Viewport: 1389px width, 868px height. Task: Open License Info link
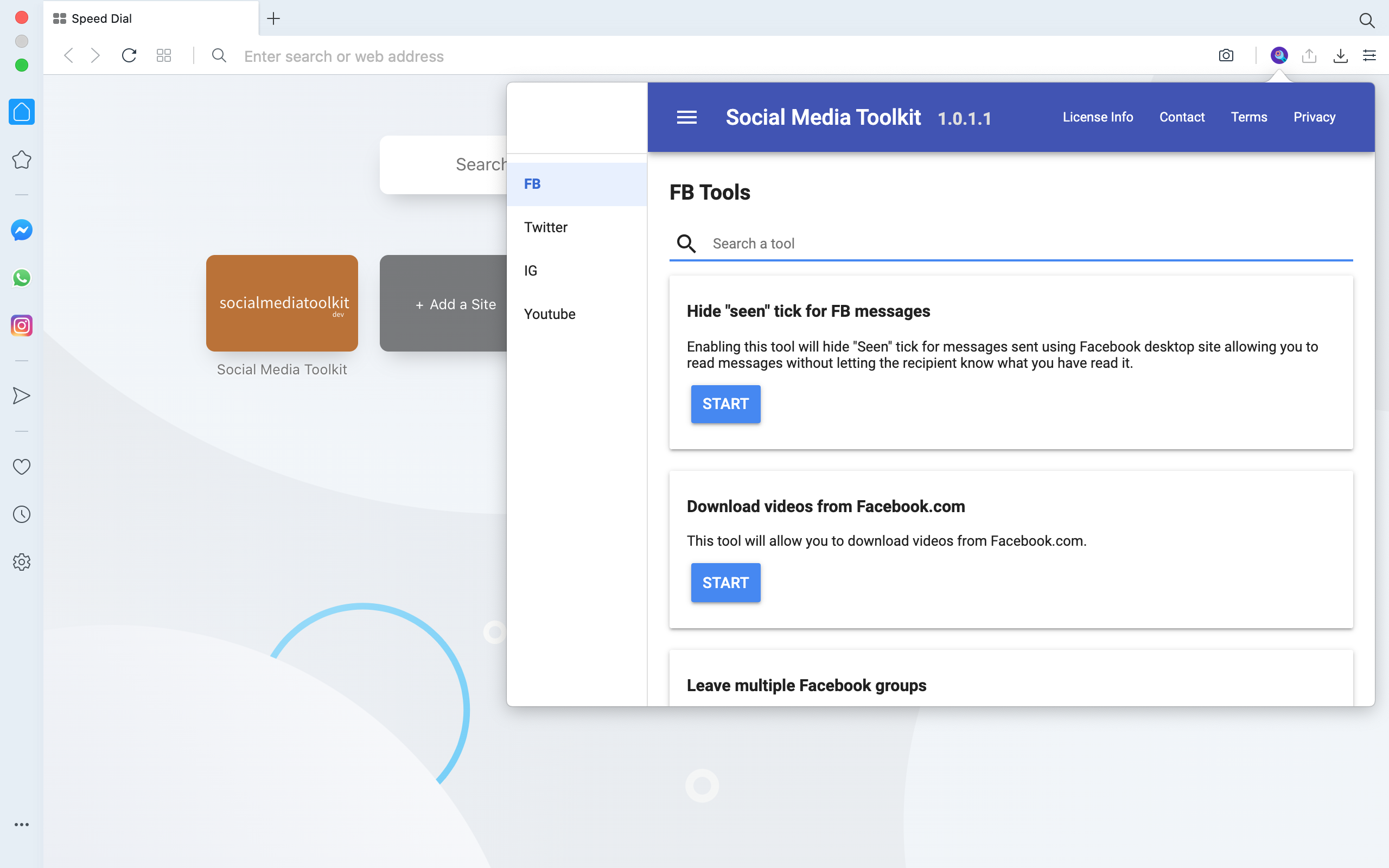[x=1098, y=117]
